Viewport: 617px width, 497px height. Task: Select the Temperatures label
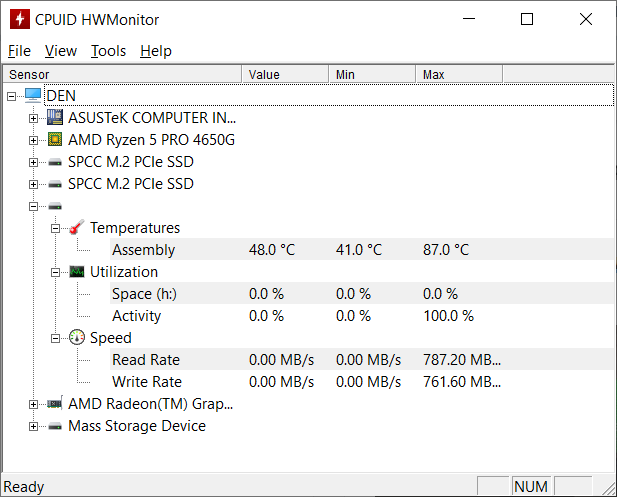click(x=135, y=228)
